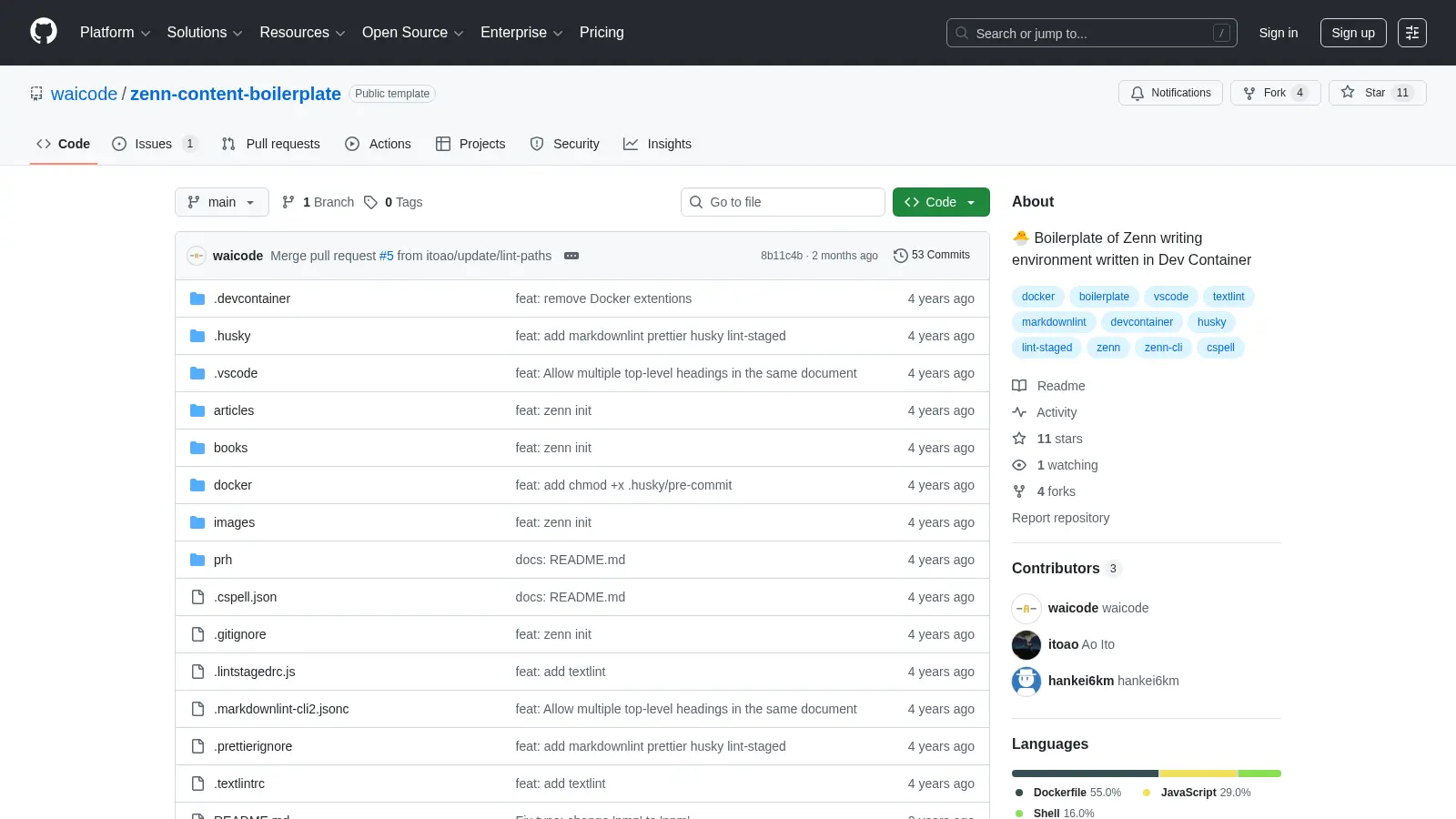Screen dimensions: 1456x819
Task: Open the global settings icon next to Sign up
Action: (x=1412, y=33)
